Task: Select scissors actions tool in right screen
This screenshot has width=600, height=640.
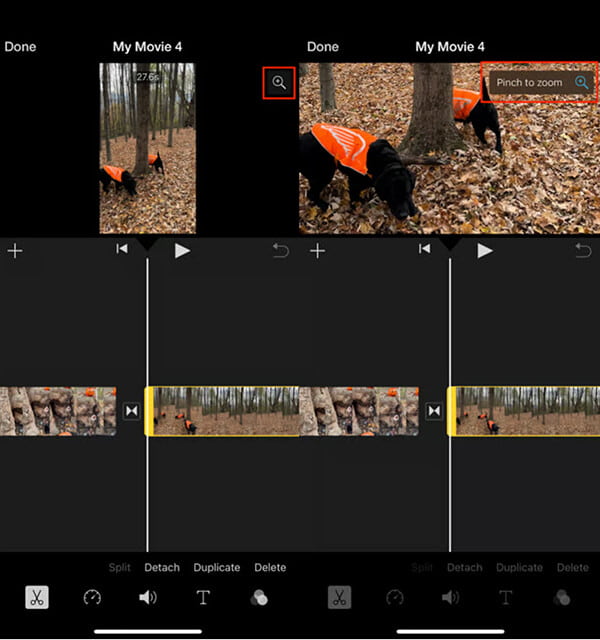Action: (x=339, y=598)
